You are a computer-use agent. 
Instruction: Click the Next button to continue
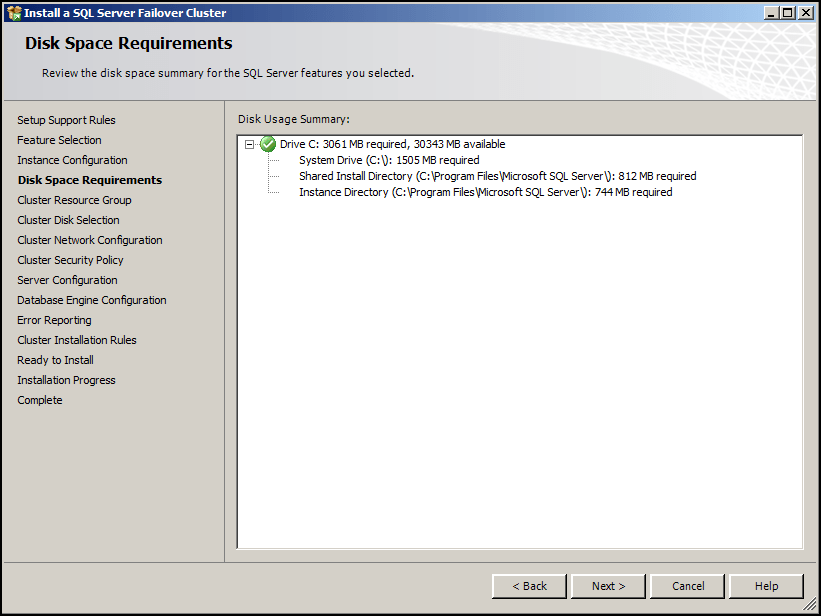608,586
